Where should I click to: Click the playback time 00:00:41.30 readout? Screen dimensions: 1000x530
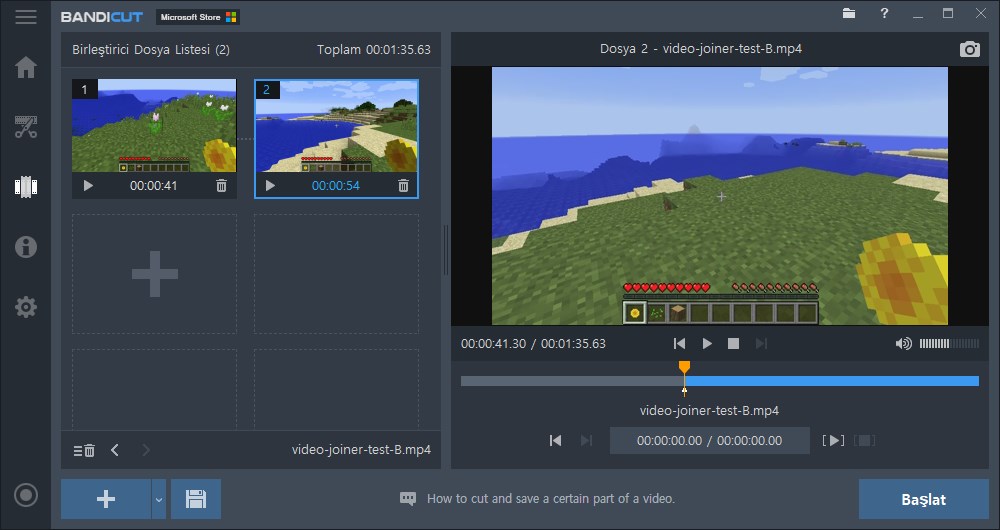494,344
